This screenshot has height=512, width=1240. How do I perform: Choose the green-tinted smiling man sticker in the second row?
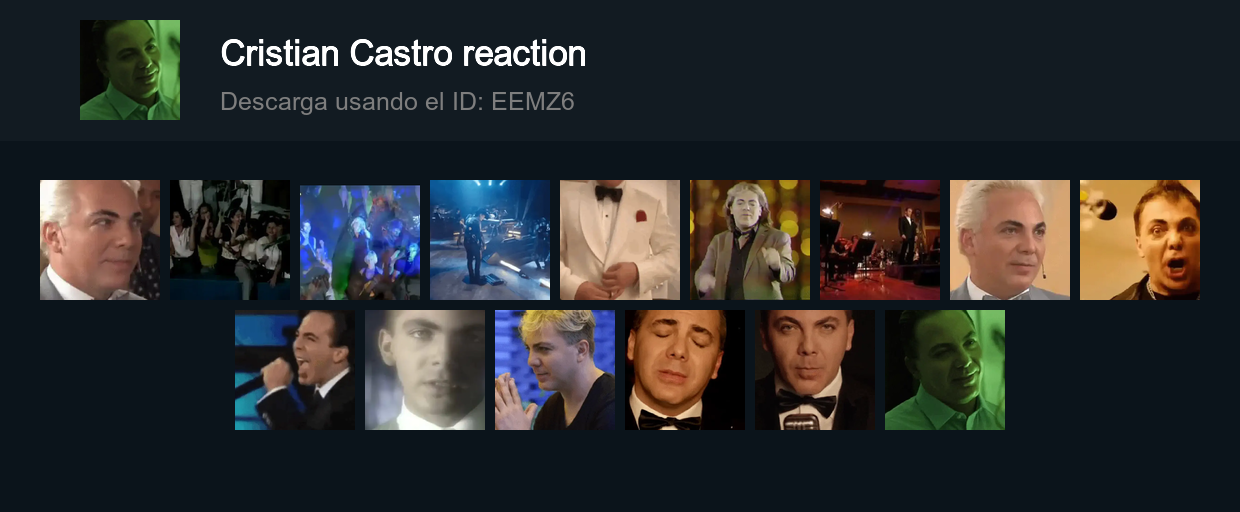click(945, 370)
